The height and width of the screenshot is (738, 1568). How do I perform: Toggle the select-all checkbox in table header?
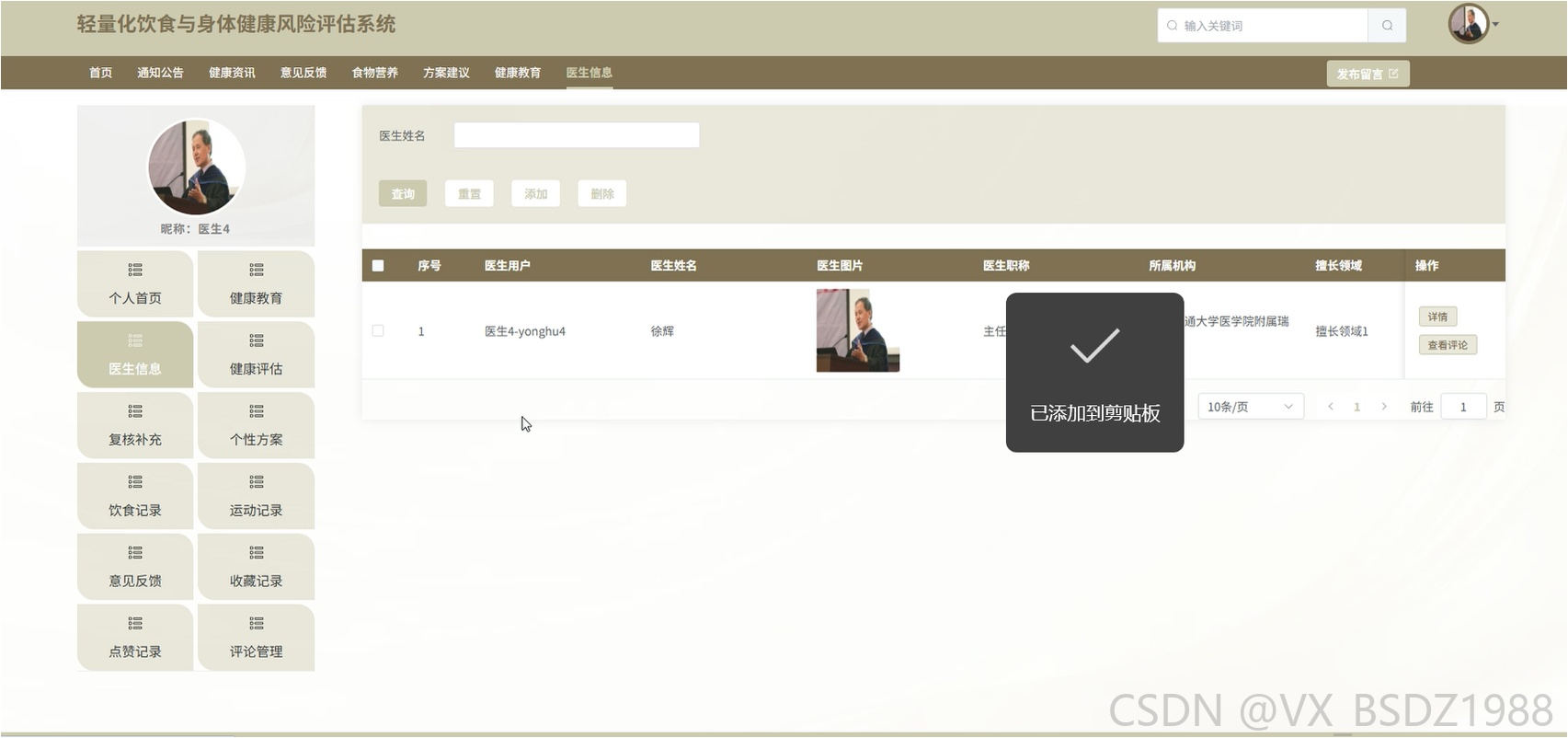378,266
